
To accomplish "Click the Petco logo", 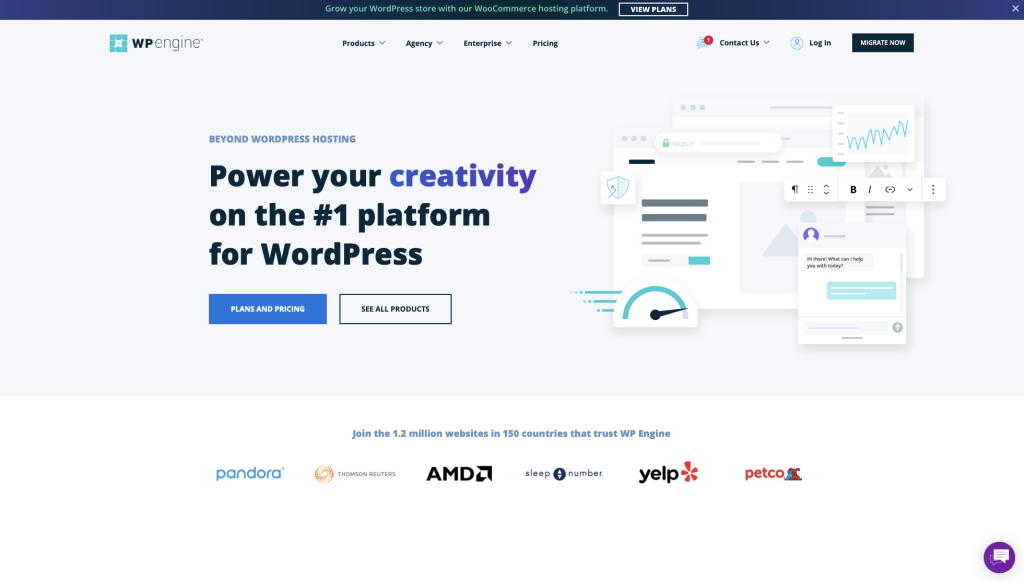I will pos(773,473).
